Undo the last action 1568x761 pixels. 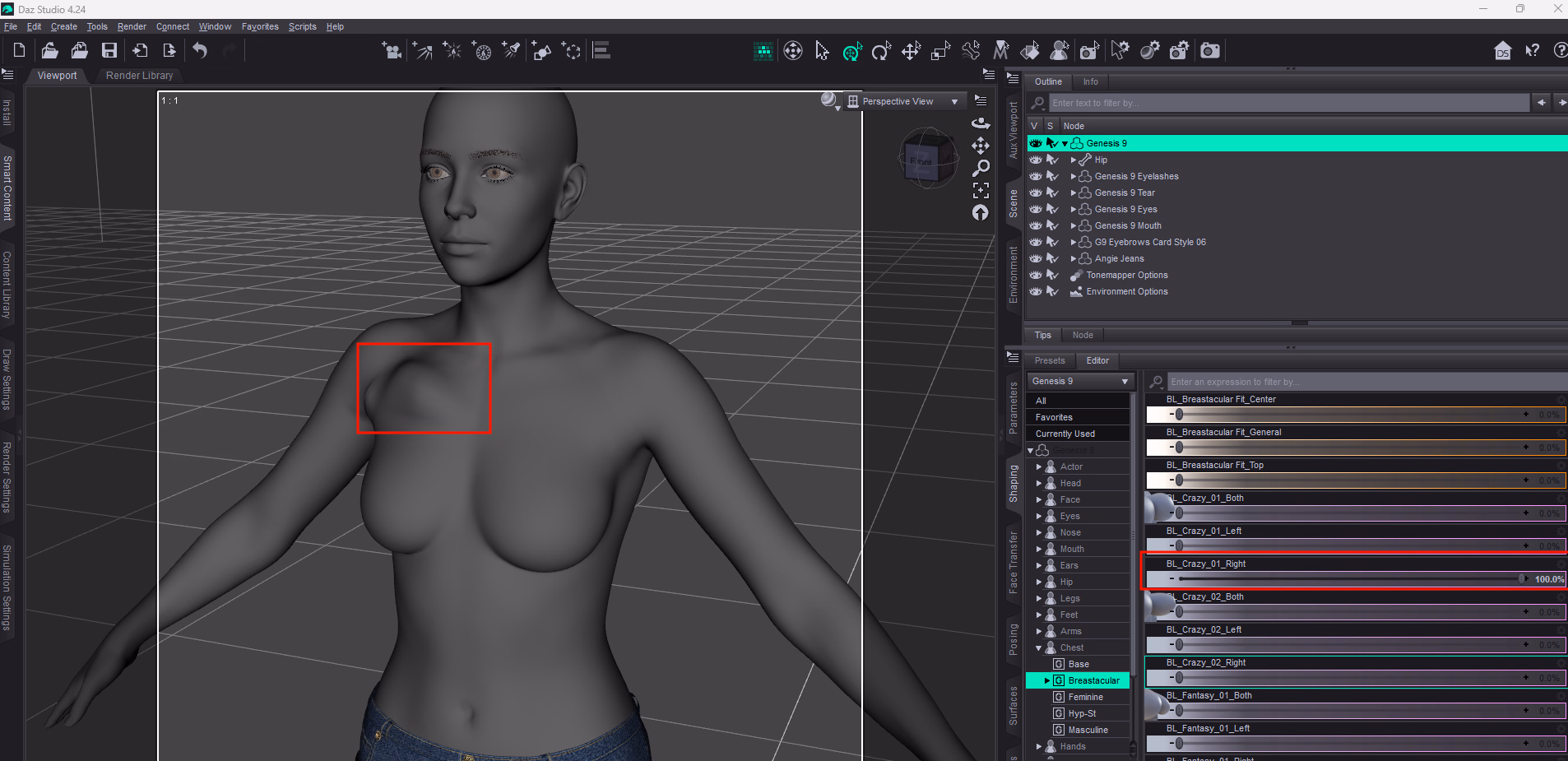point(200,50)
